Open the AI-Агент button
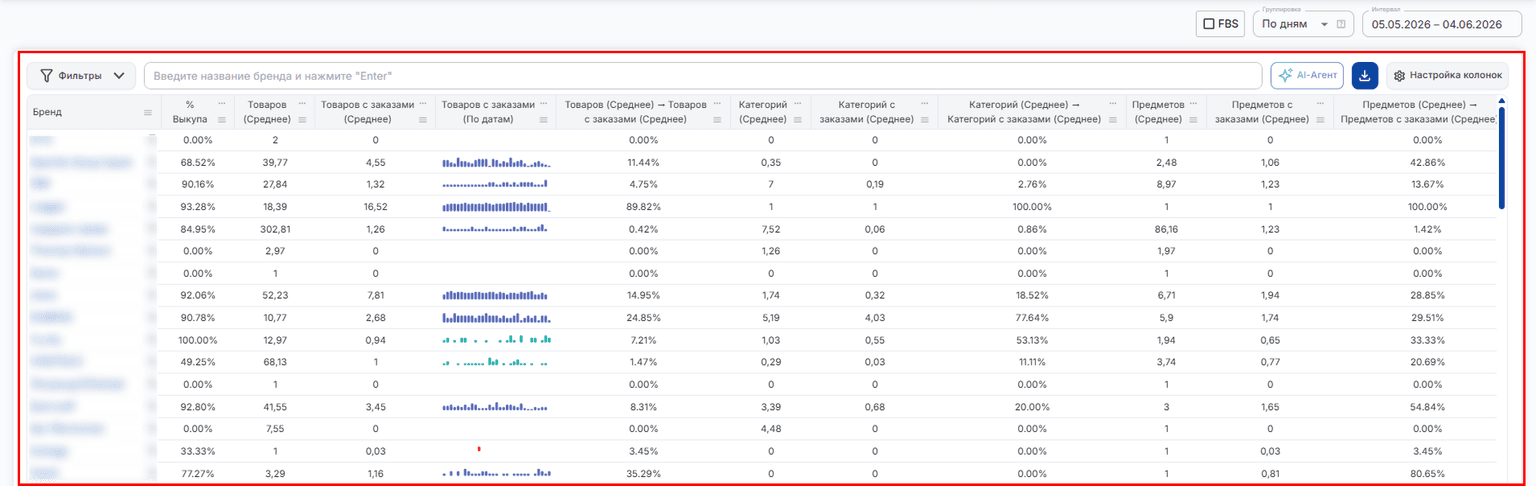Image resolution: width=1536 pixels, height=486 pixels. (1307, 75)
